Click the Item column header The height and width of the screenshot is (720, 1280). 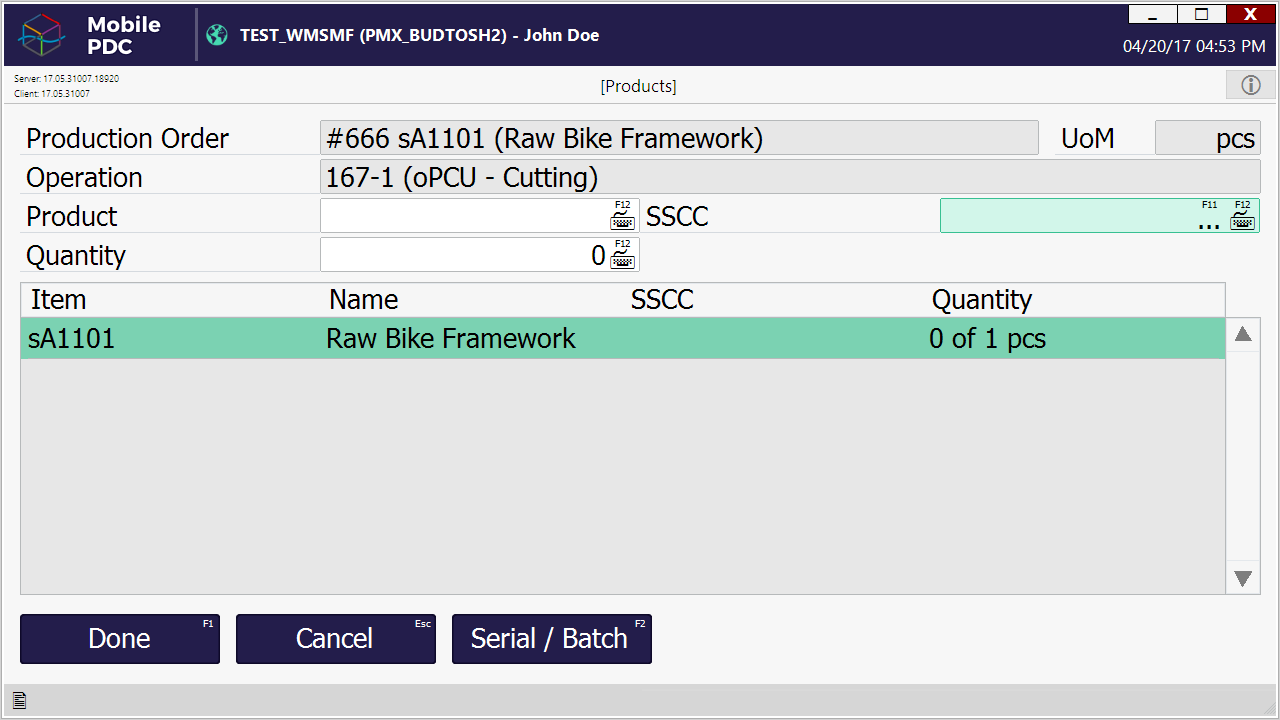point(59,300)
